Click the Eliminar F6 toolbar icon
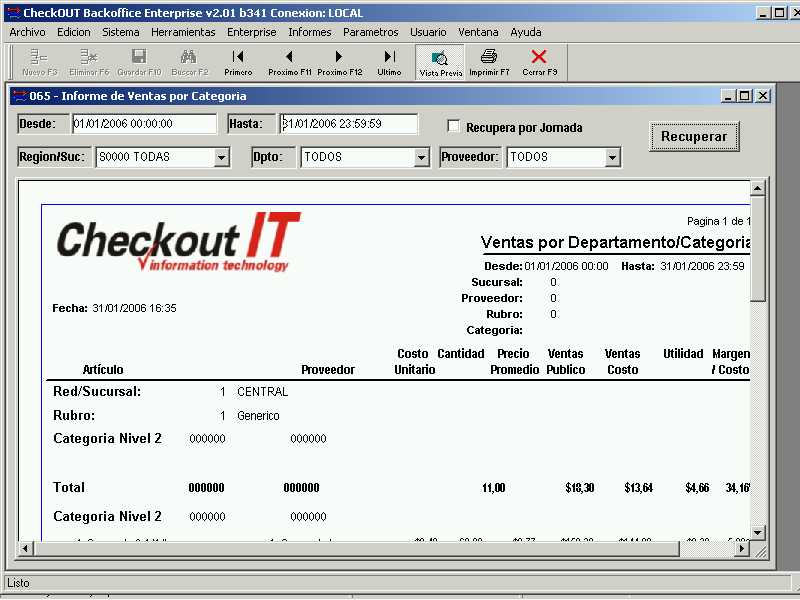The height and width of the screenshot is (600, 800). 89,56
